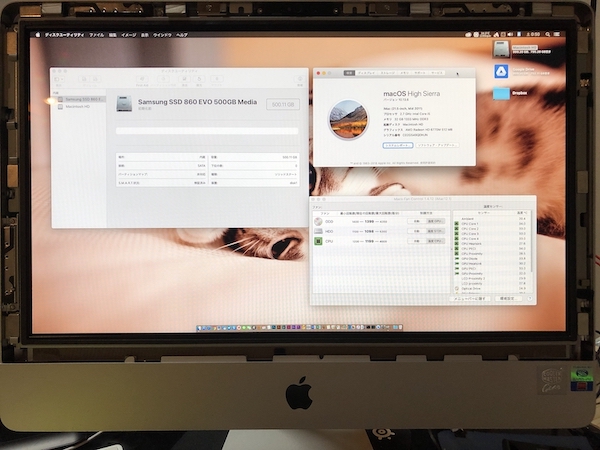600x450 pixels.
Task: Click the ODD fan disc icon
Action: tap(318, 222)
